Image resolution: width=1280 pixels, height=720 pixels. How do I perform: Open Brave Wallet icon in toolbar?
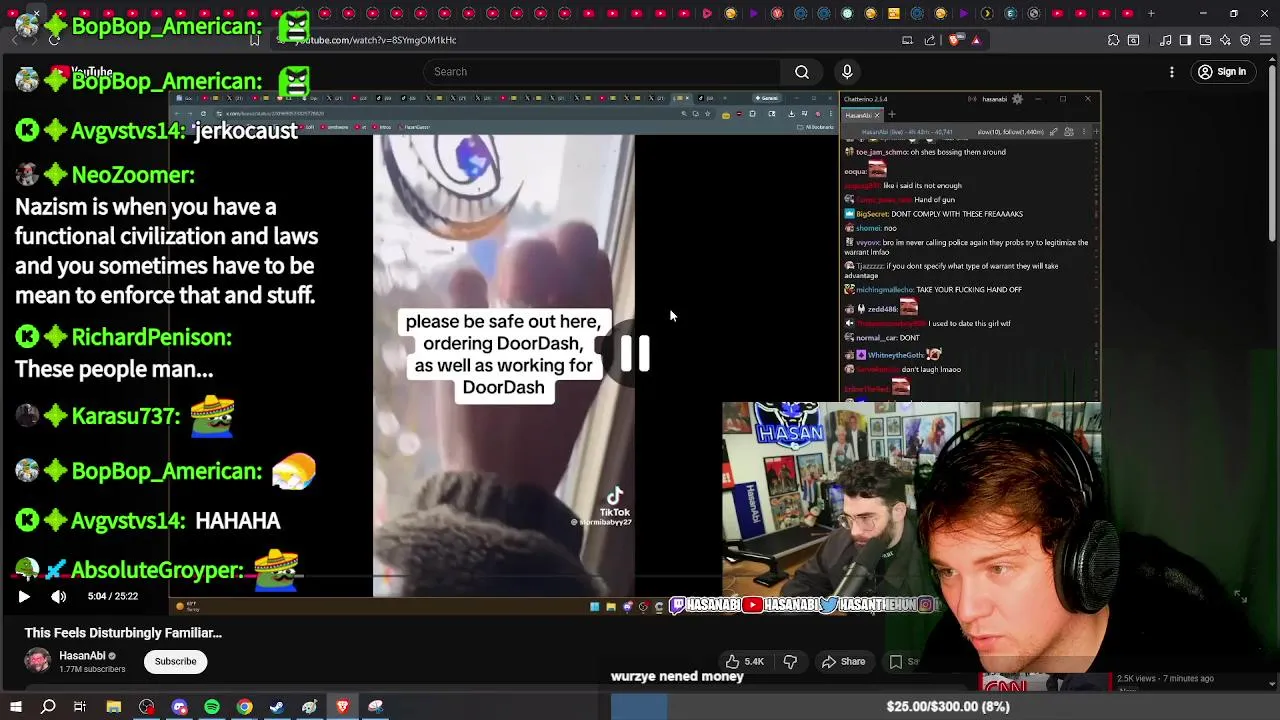click(1205, 40)
